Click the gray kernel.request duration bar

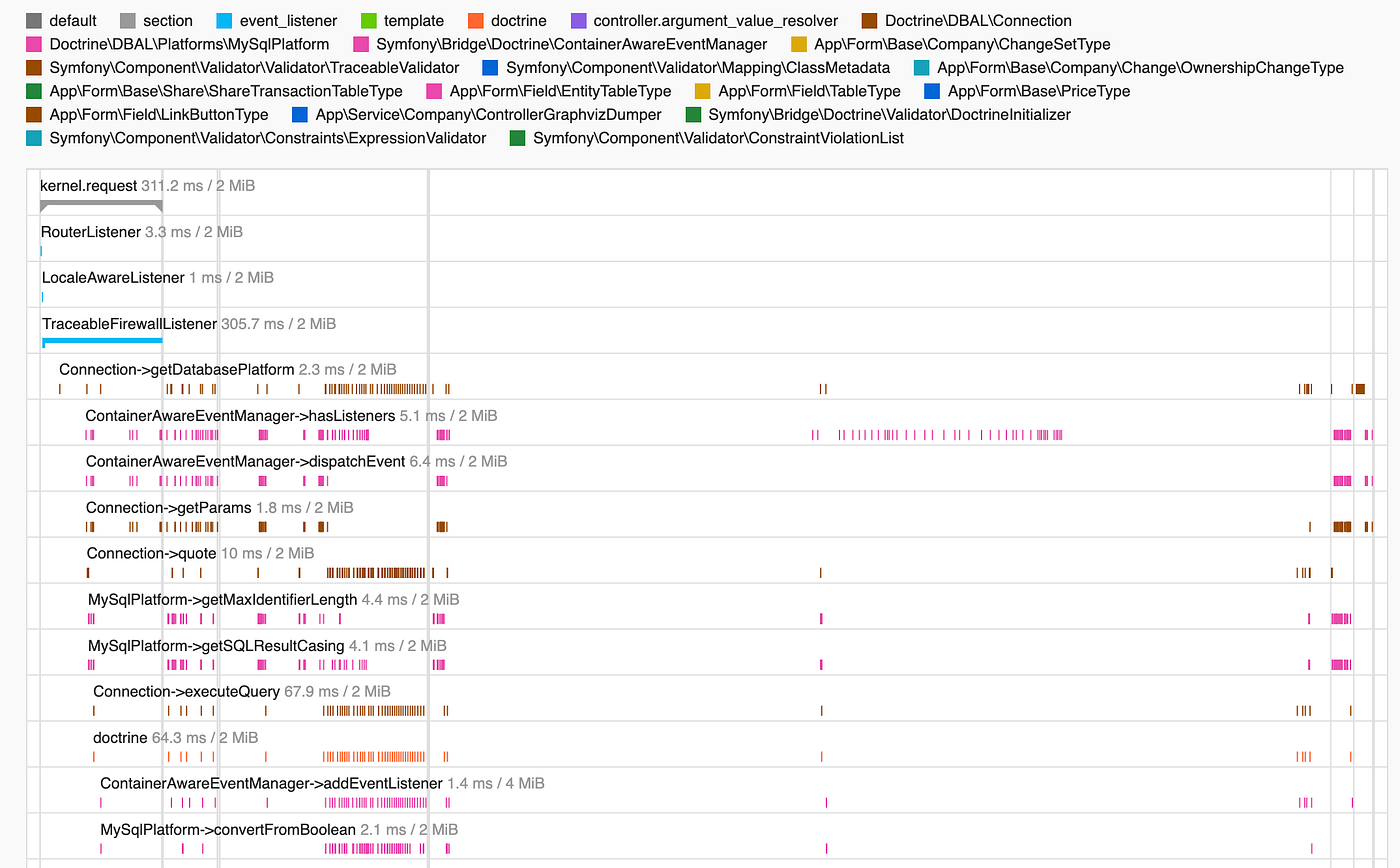101,206
